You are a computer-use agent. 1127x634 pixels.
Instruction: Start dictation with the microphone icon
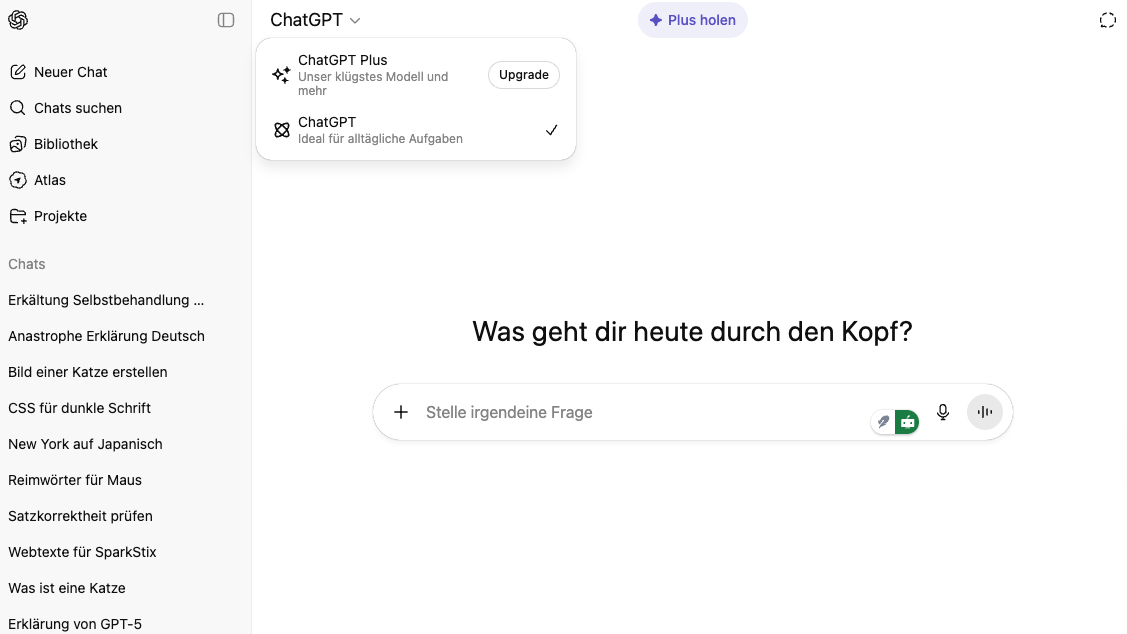pyautogui.click(x=943, y=411)
